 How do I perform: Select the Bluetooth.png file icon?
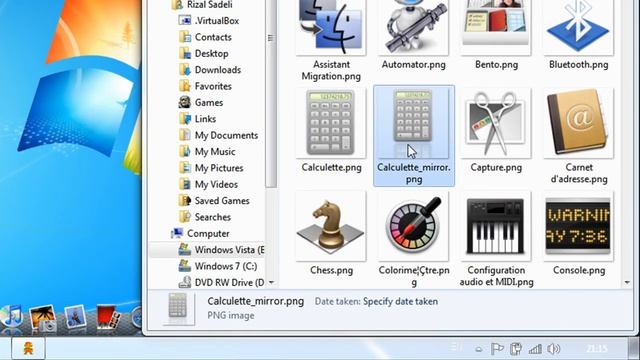point(578,27)
